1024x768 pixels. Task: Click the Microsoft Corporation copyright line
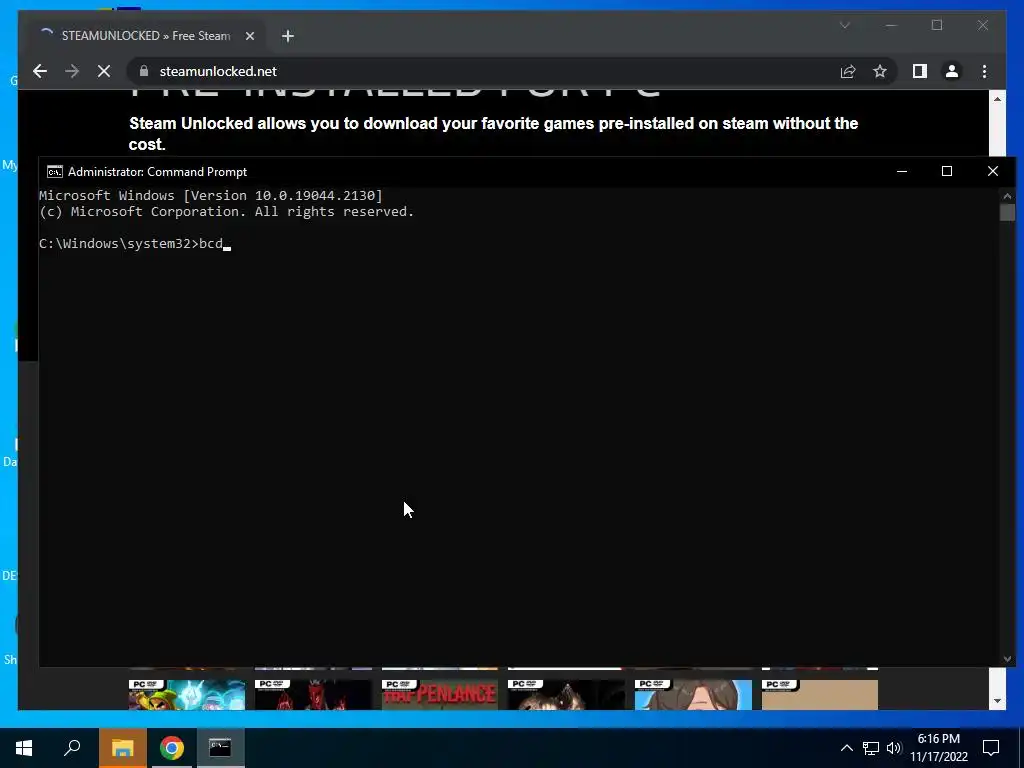(227, 212)
